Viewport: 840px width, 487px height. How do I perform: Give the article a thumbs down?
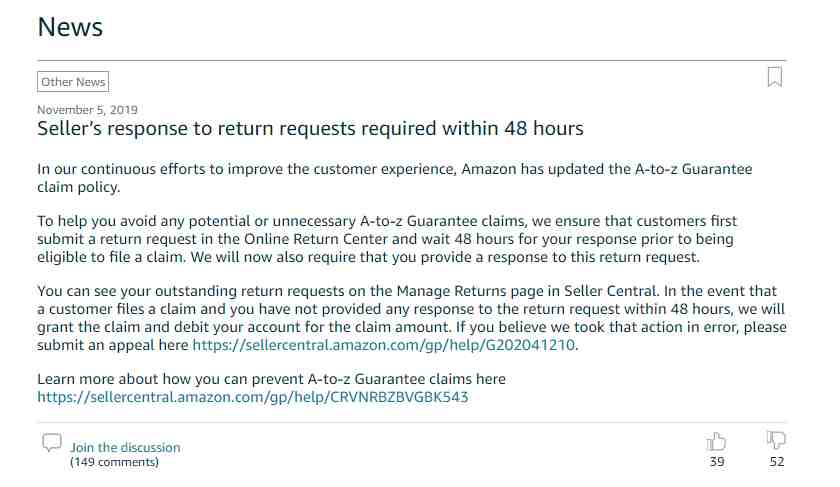(776, 440)
